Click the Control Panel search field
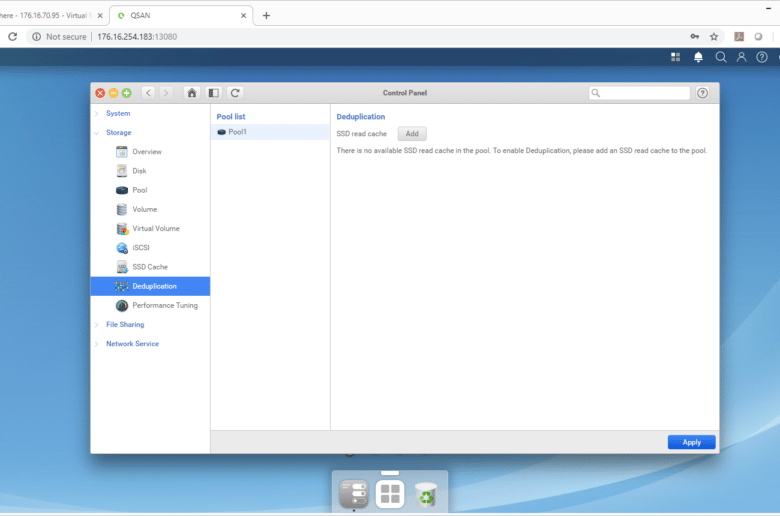The height and width of the screenshot is (516, 780). pyautogui.click(x=639, y=93)
